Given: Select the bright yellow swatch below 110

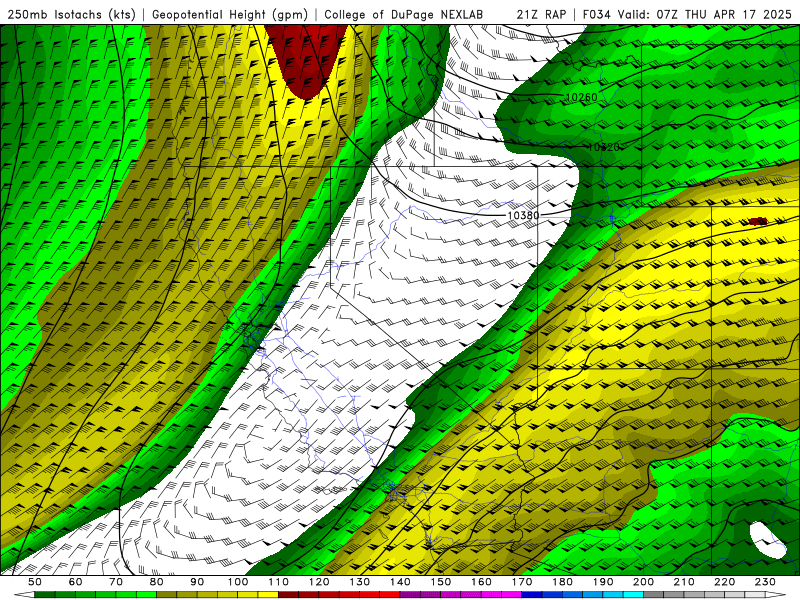Looking at the screenshot, I should click(268, 595).
